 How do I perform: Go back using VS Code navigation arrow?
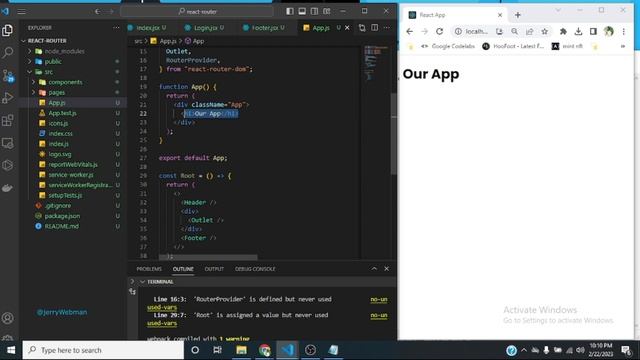point(97,11)
